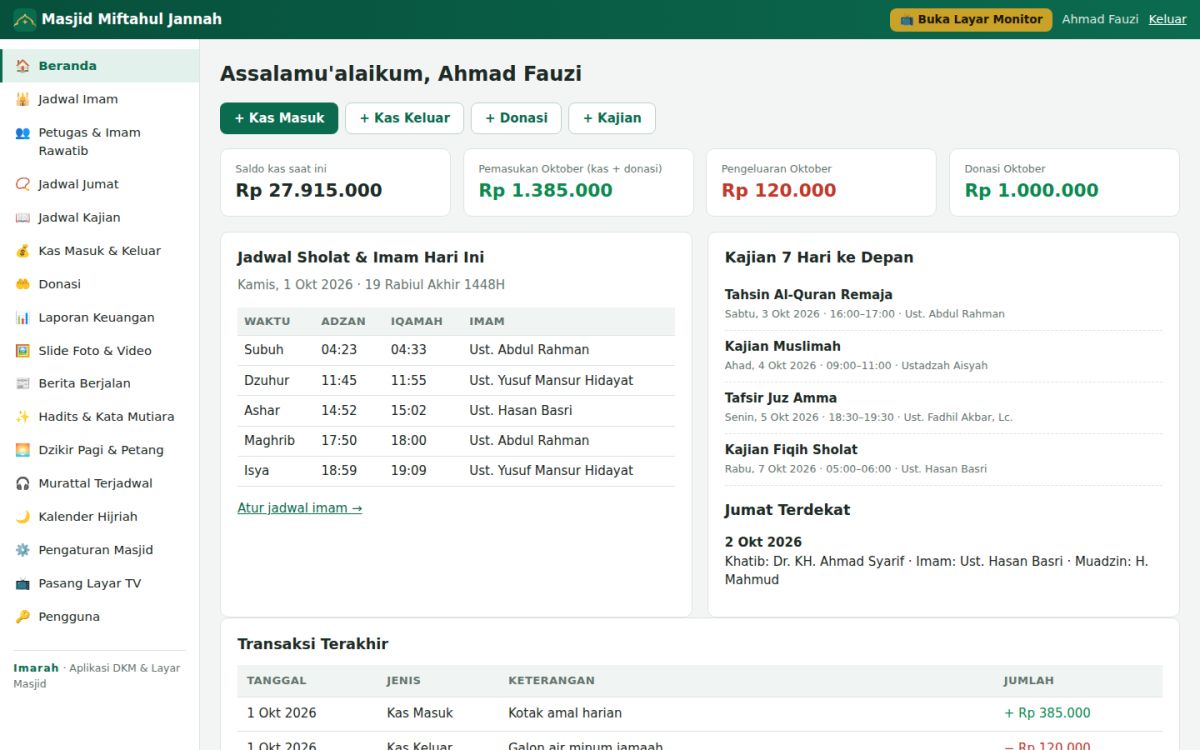Navigate to Jadwal Kajian
This screenshot has width=1200, height=750.
coord(99,217)
